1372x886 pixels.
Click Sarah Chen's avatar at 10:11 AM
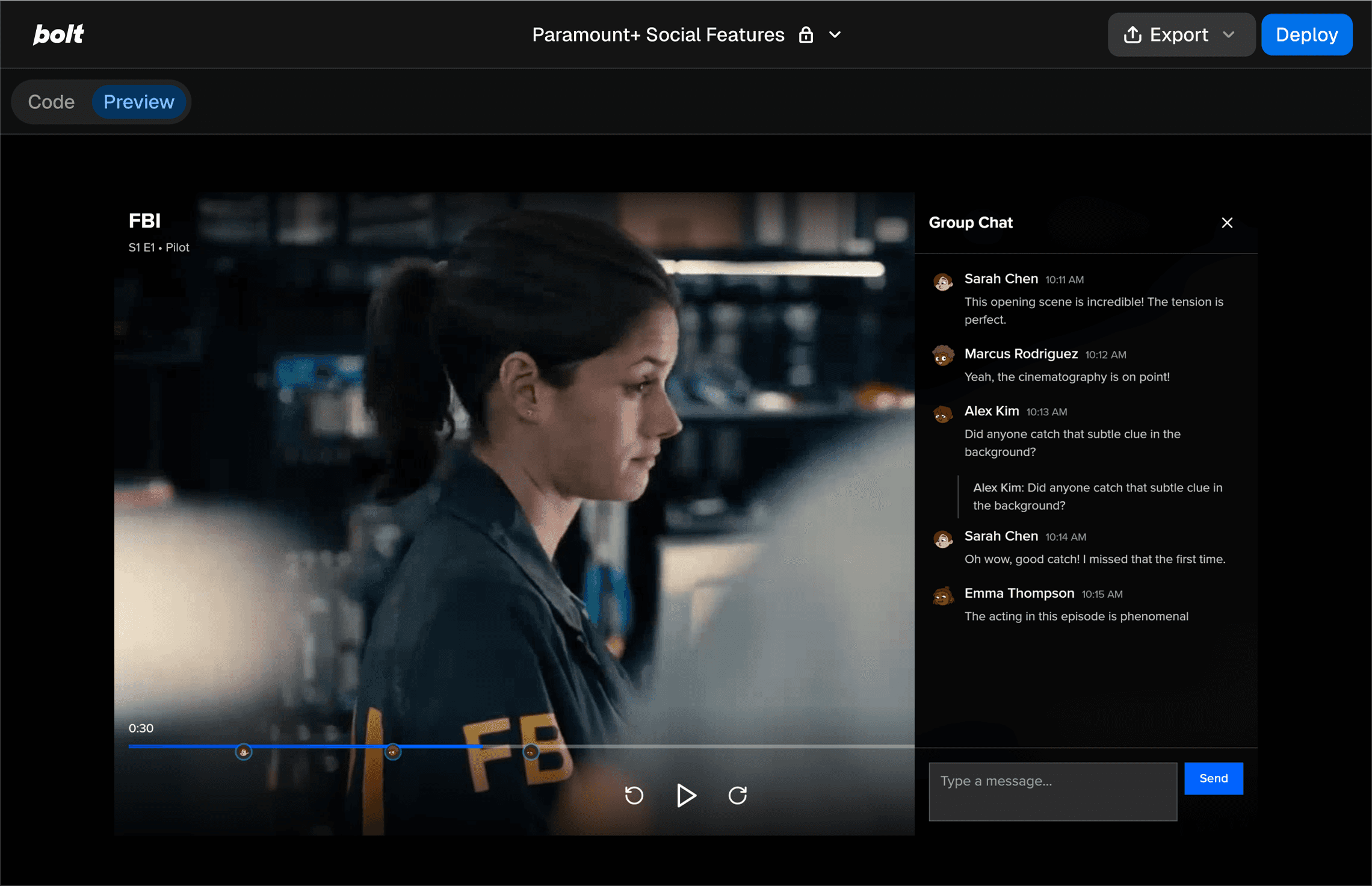[x=942, y=282]
